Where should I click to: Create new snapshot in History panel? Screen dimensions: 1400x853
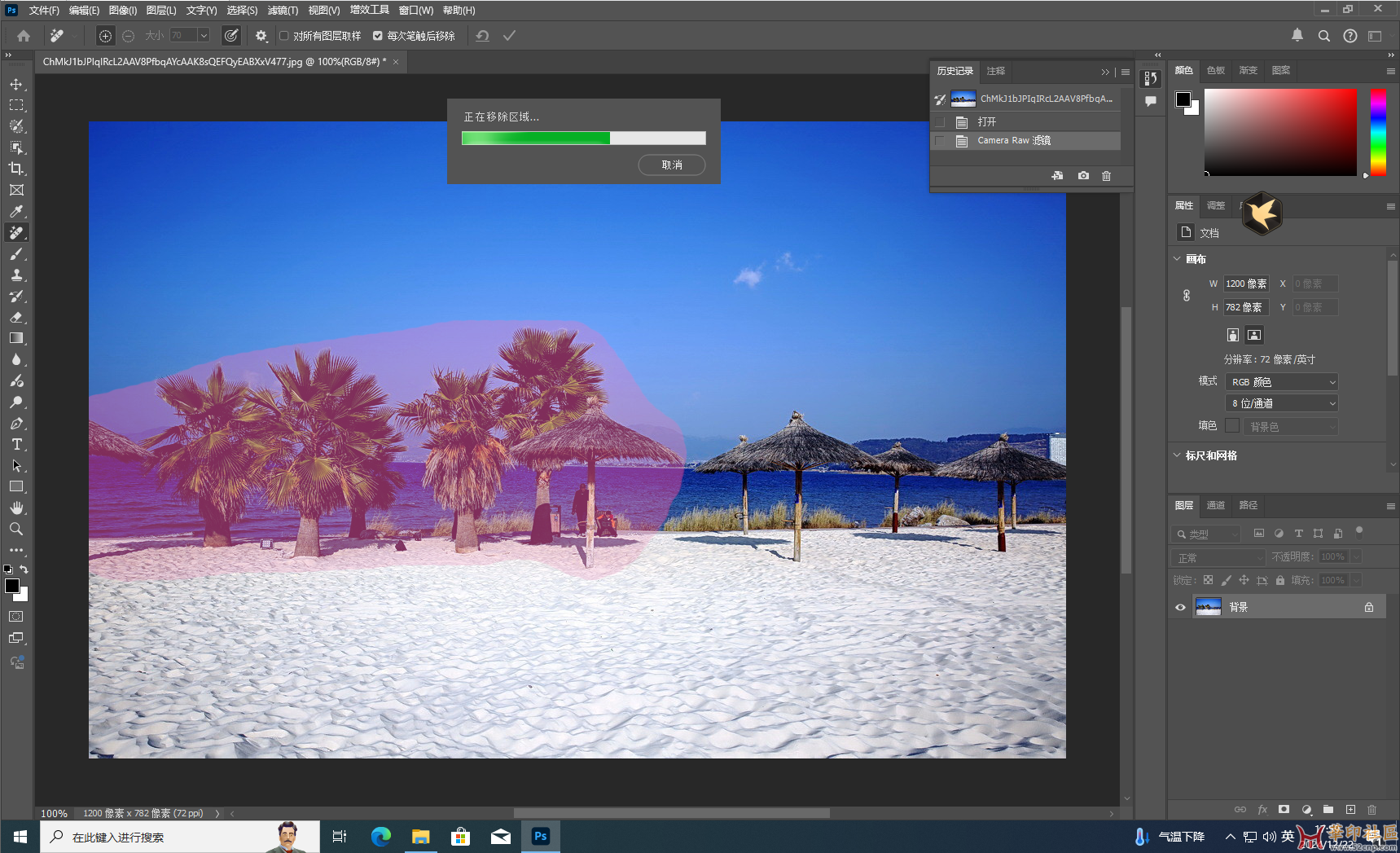(x=1083, y=176)
